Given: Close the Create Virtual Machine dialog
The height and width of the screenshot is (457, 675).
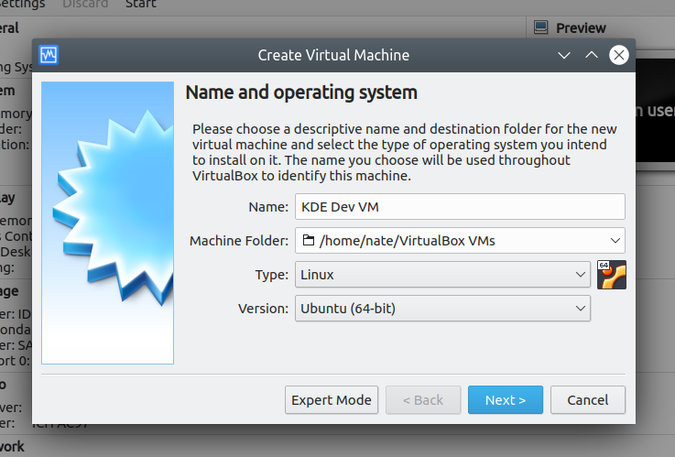Looking at the screenshot, I should [619, 55].
